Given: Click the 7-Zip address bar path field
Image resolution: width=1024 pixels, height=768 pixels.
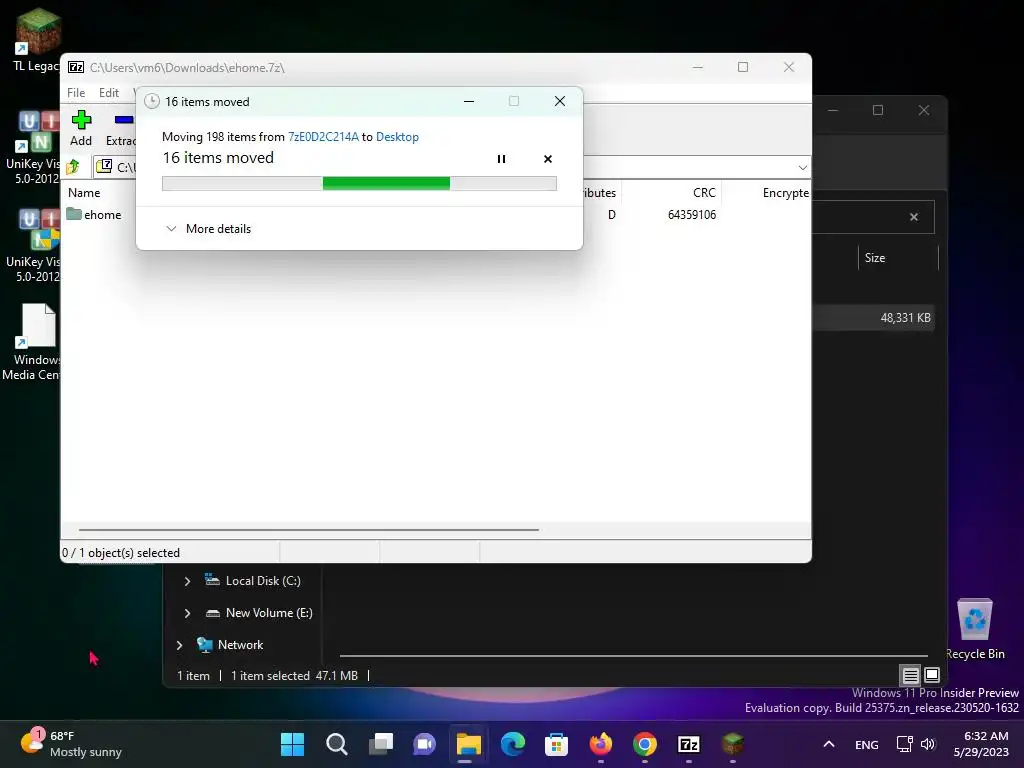Looking at the screenshot, I should point(451,167).
